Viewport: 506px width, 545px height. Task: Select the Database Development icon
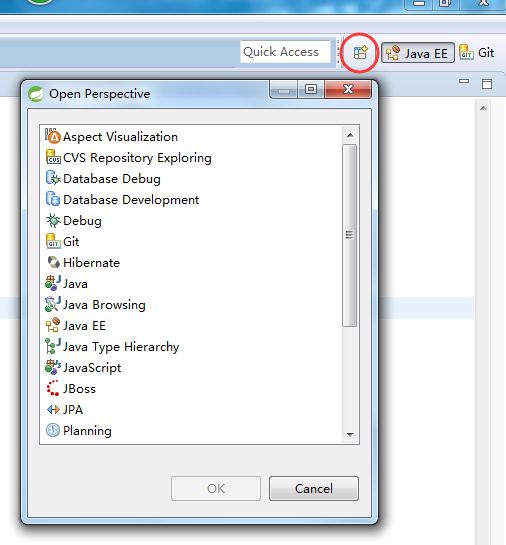(x=53, y=199)
